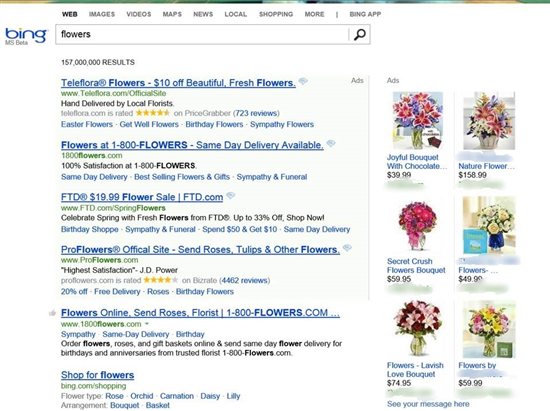
Task: Open the 723 reviews link
Action: [256, 113]
